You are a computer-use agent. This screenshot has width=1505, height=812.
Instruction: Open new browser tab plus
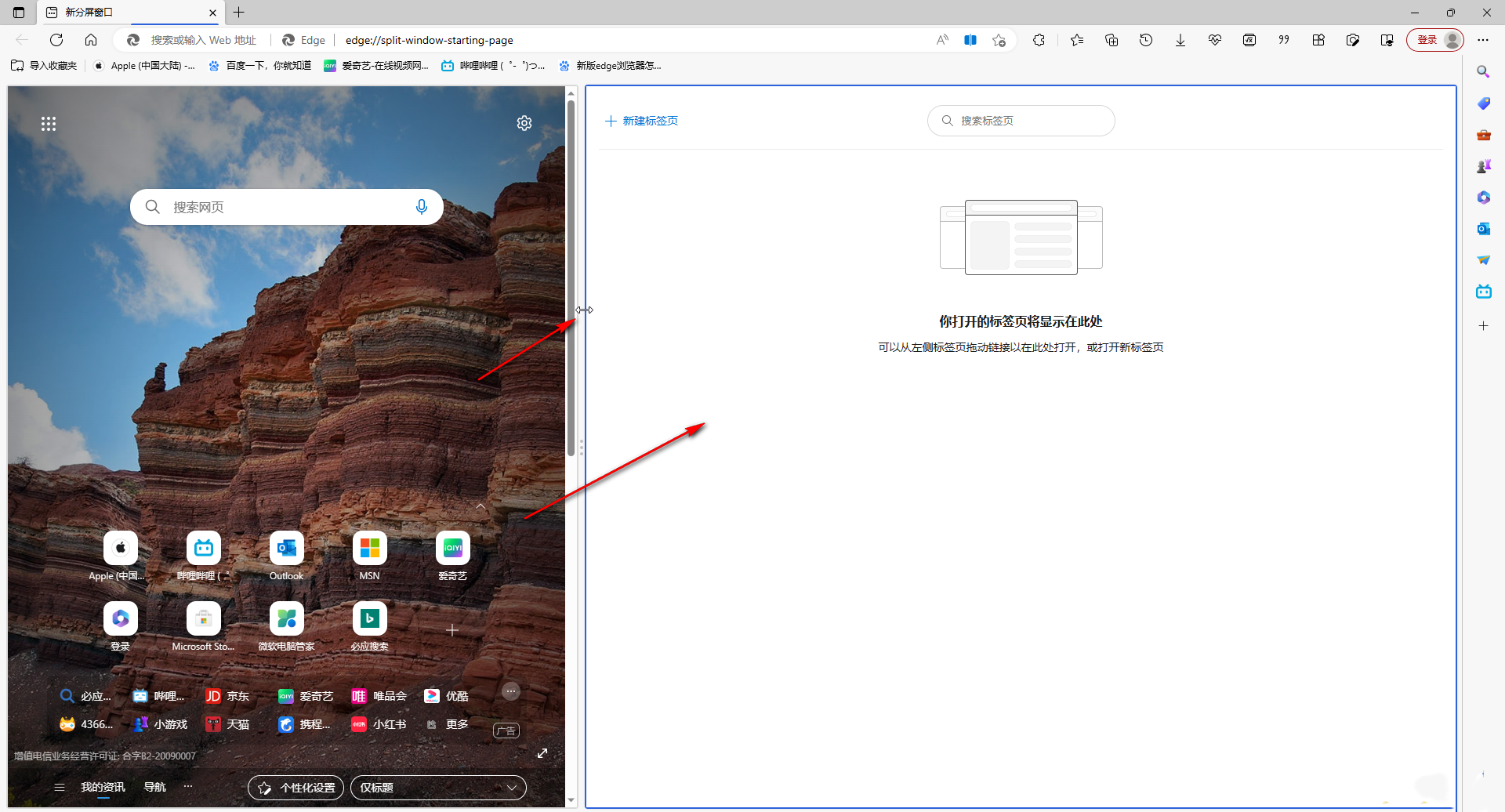(239, 13)
